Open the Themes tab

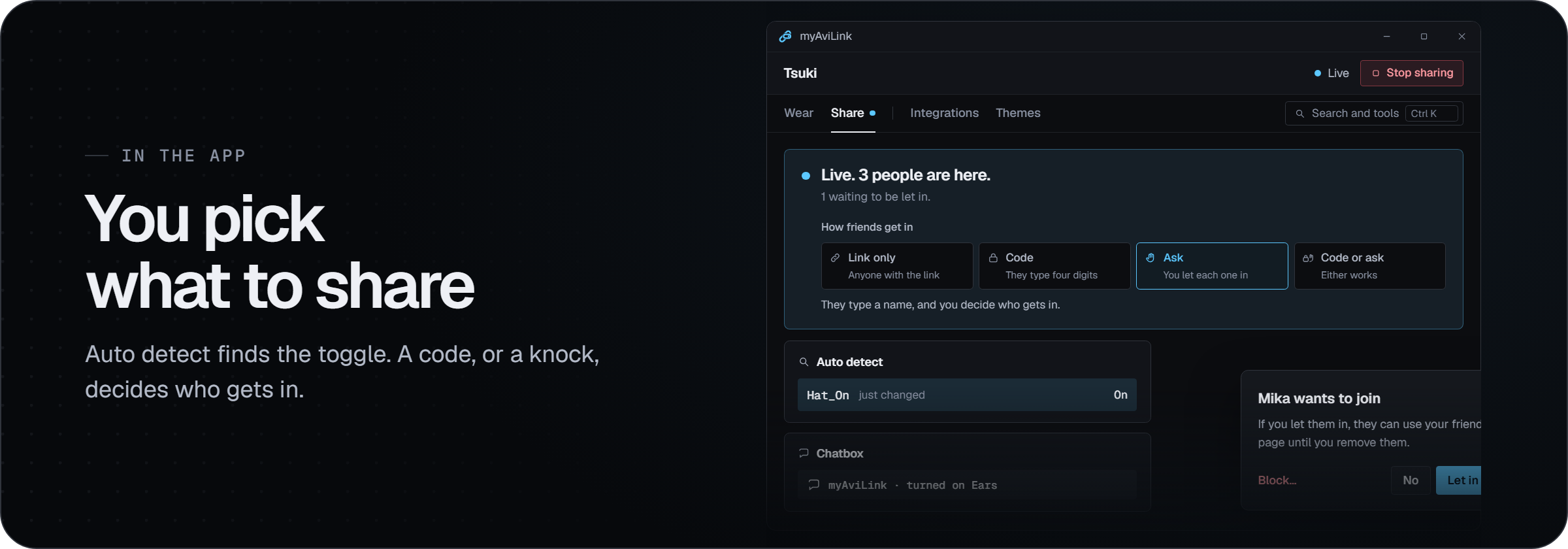pos(1018,113)
